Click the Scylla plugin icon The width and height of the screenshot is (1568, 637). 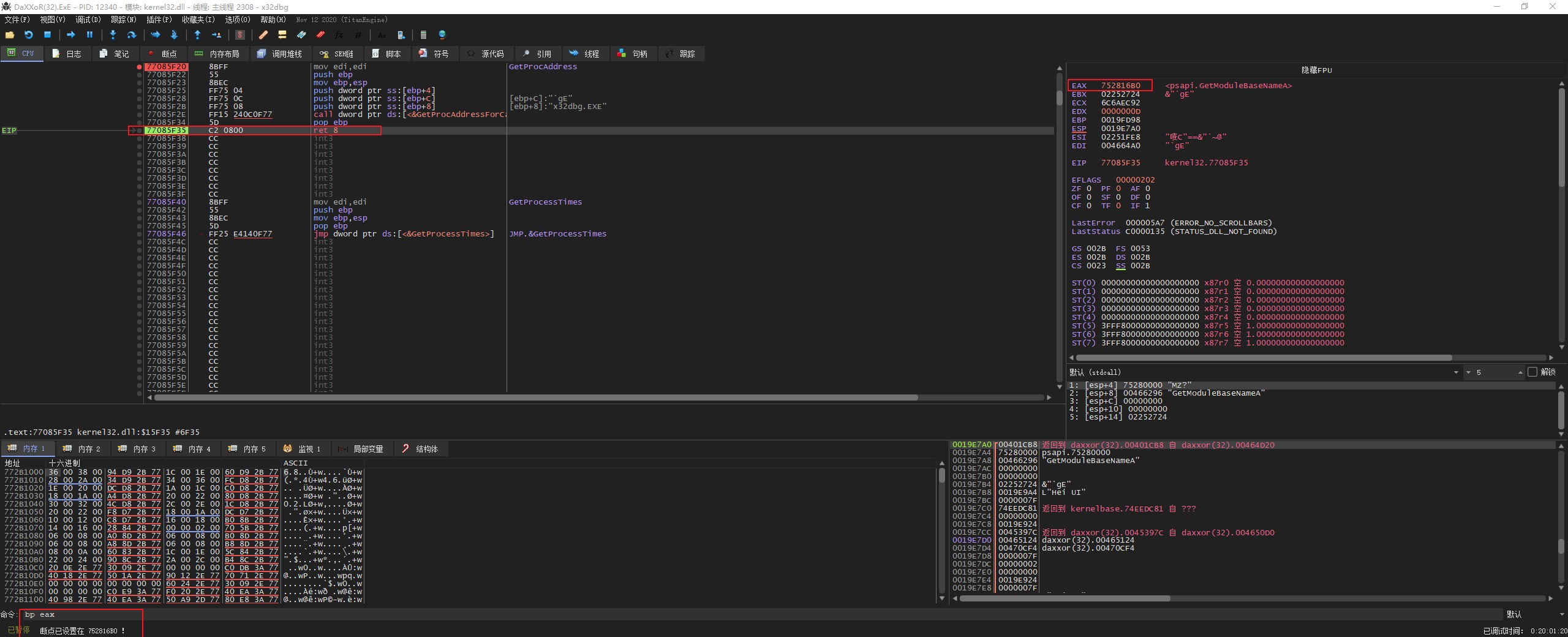pos(240,35)
